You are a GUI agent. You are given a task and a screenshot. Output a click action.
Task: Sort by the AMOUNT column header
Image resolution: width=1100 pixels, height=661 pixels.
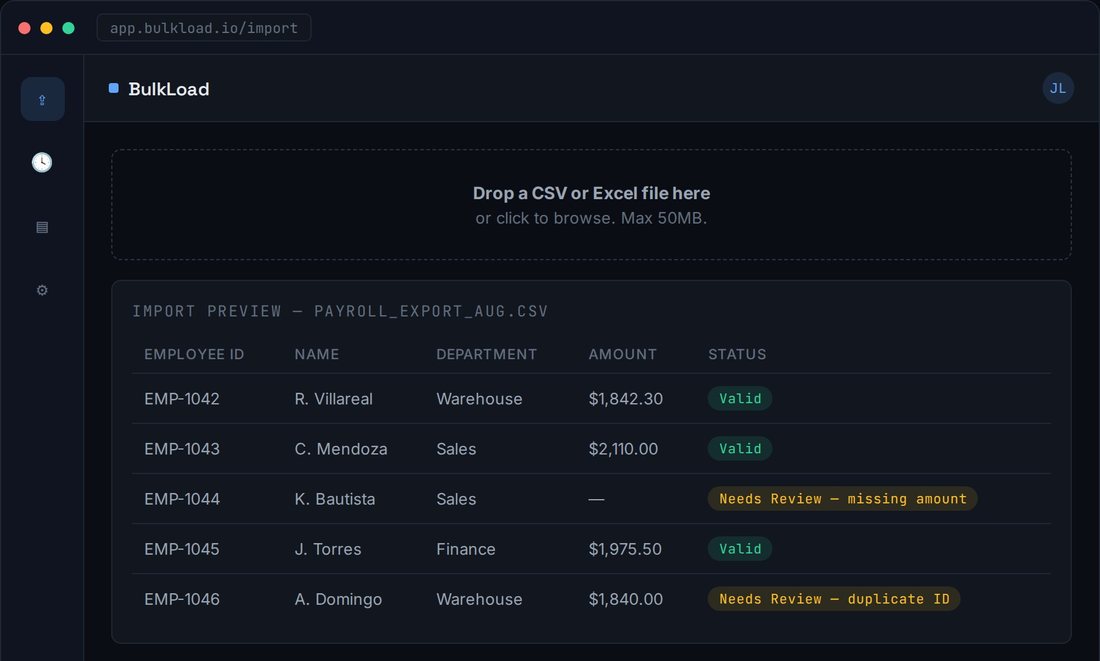click(622, 354)
